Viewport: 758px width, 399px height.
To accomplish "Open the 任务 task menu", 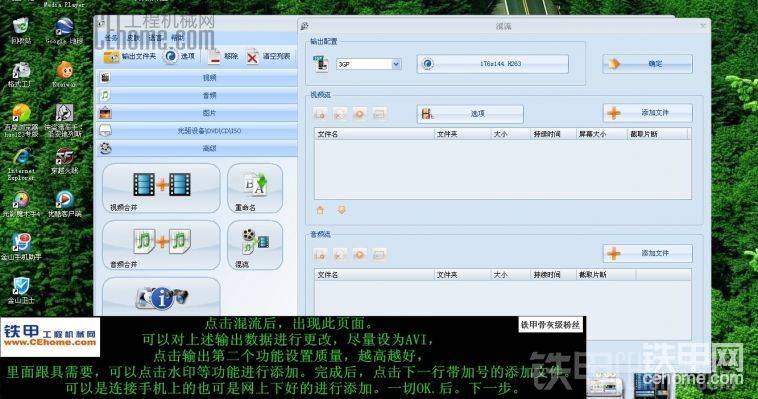I will 111,37.
